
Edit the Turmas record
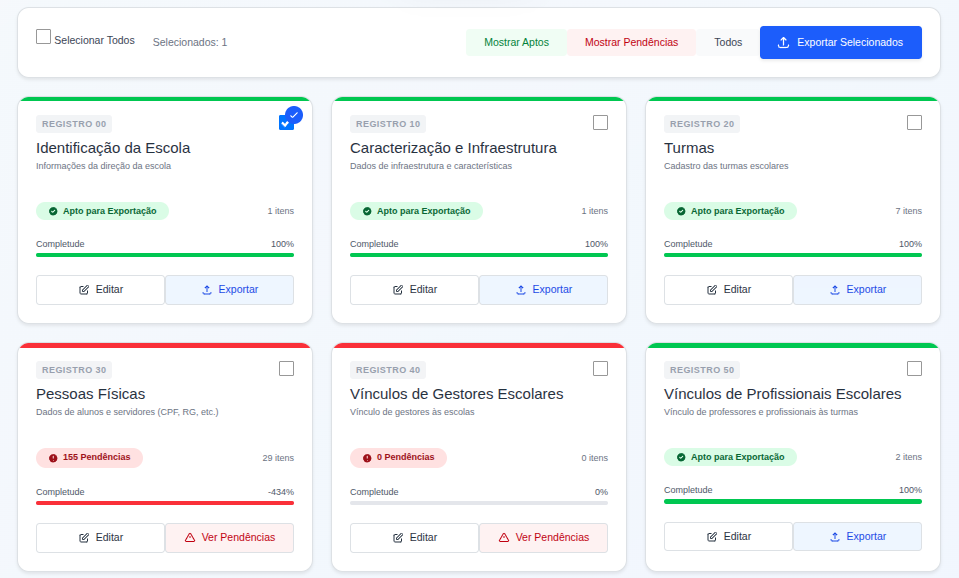coord(728,289)
